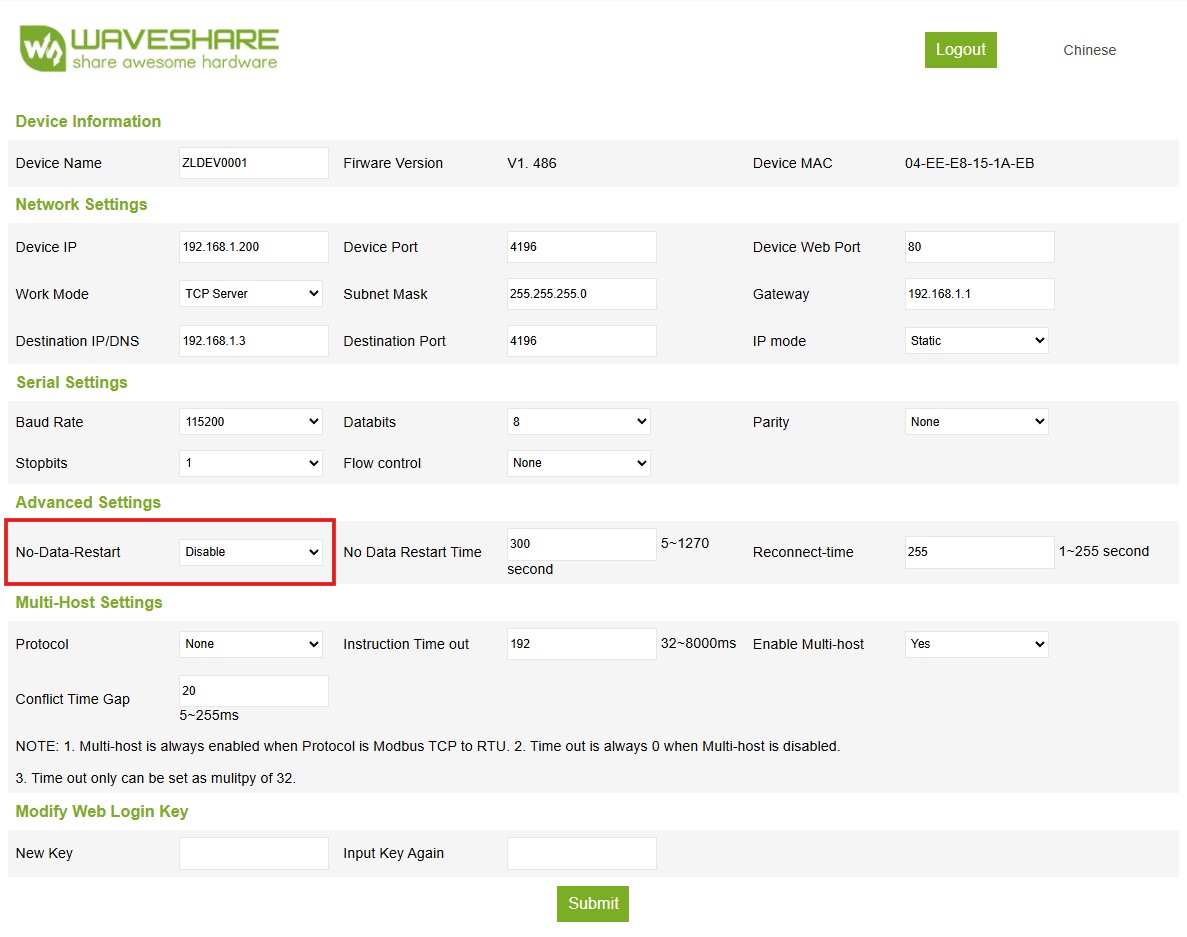Open the Databits dropdown
The height and width of the screenshot is (937, 1187).
pos(578,421)
